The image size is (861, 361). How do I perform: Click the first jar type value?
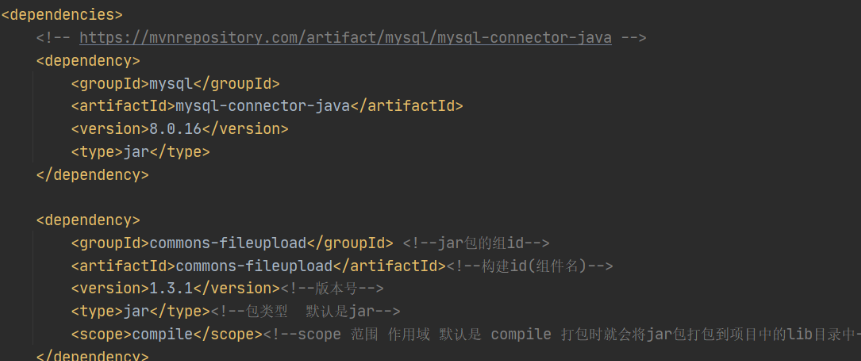[x=136, y=152]
